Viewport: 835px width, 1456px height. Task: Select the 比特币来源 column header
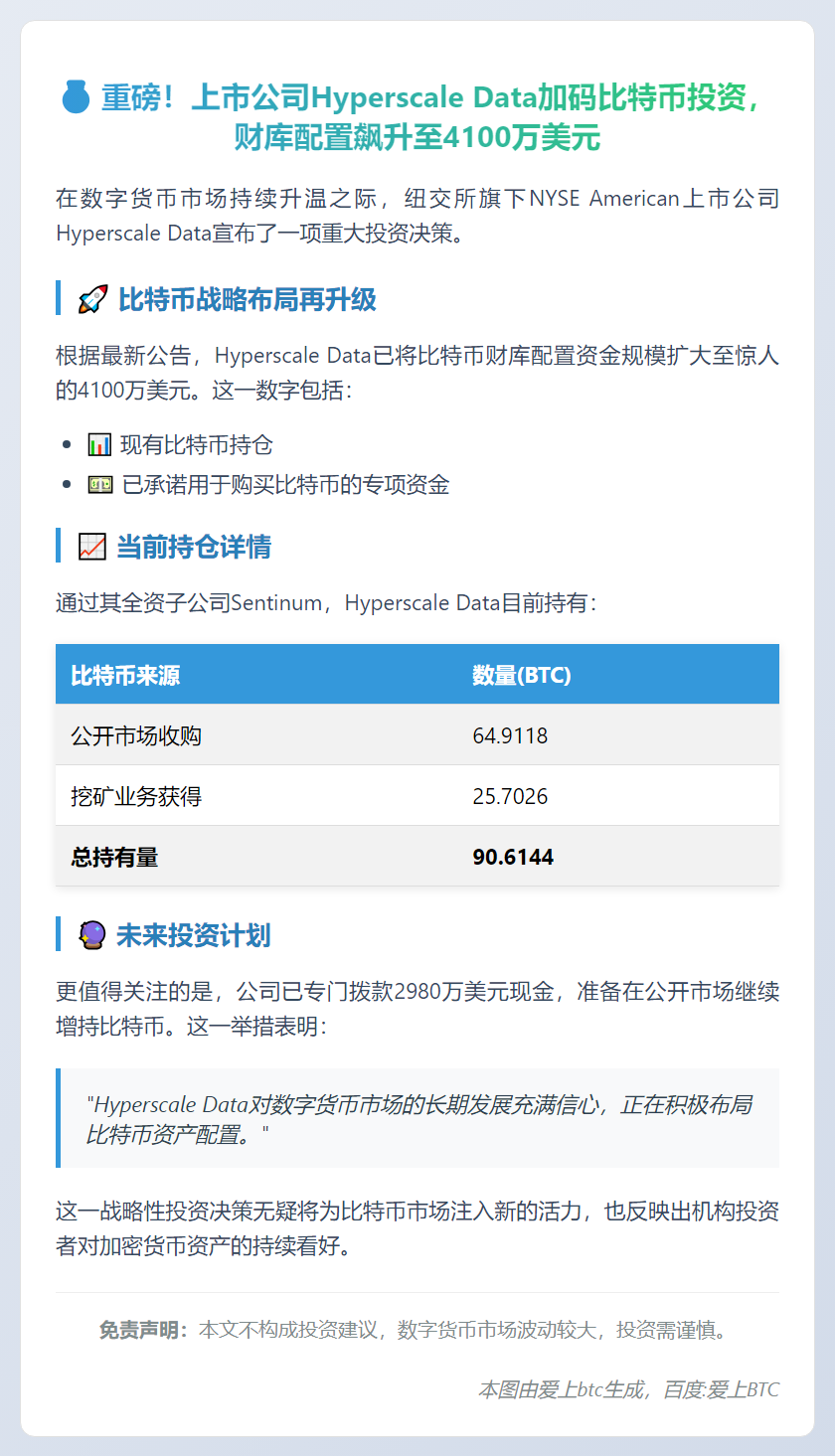125,676
